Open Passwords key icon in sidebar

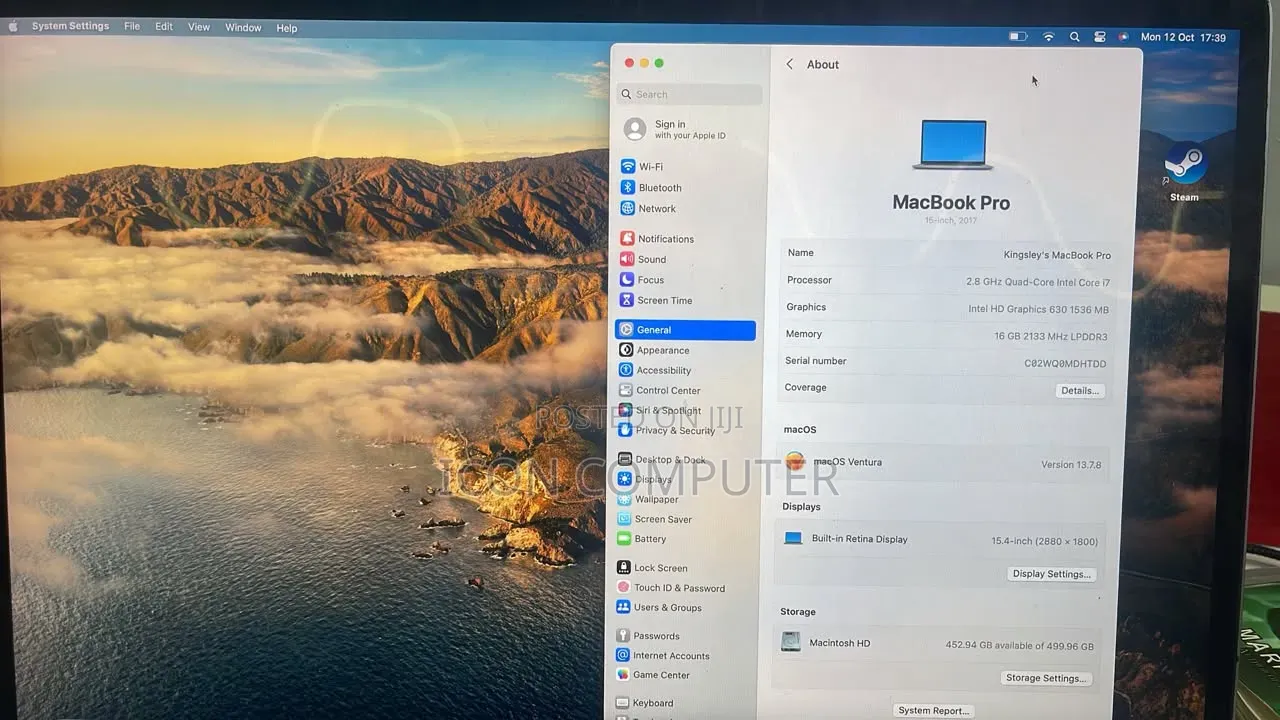tap(623, 635)
